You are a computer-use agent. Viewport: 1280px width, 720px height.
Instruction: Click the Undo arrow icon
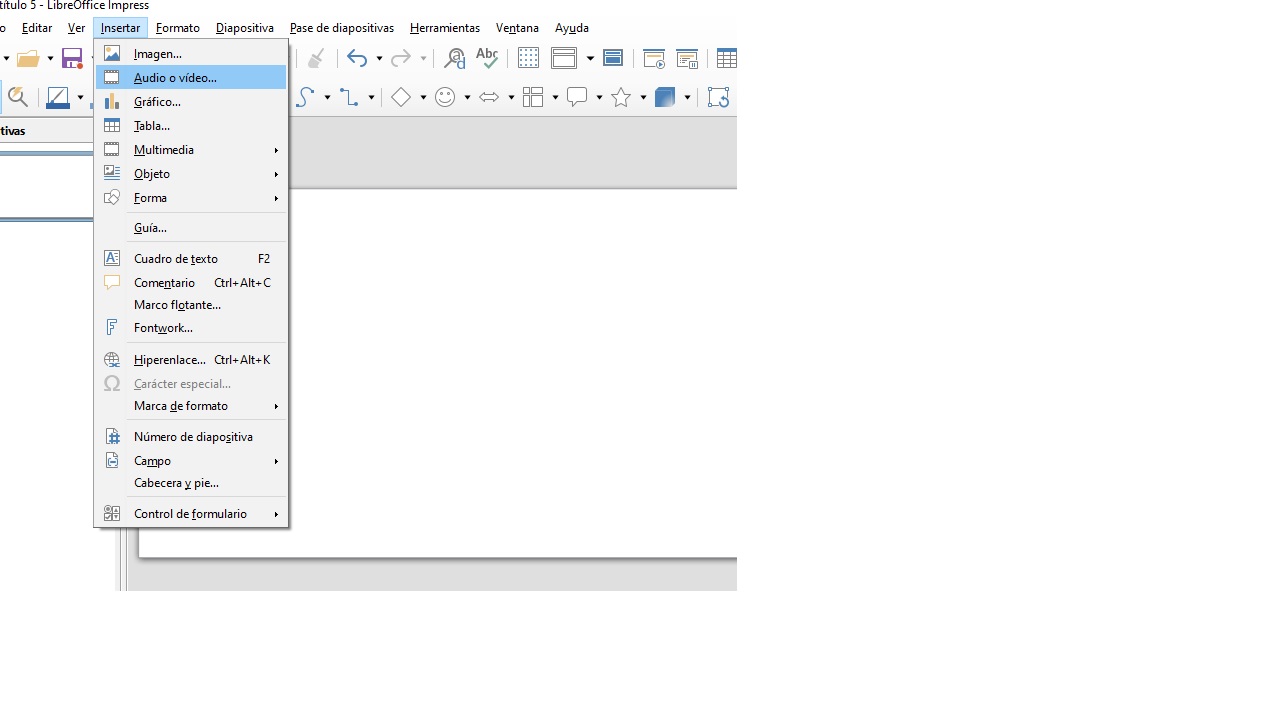(357, 58)
